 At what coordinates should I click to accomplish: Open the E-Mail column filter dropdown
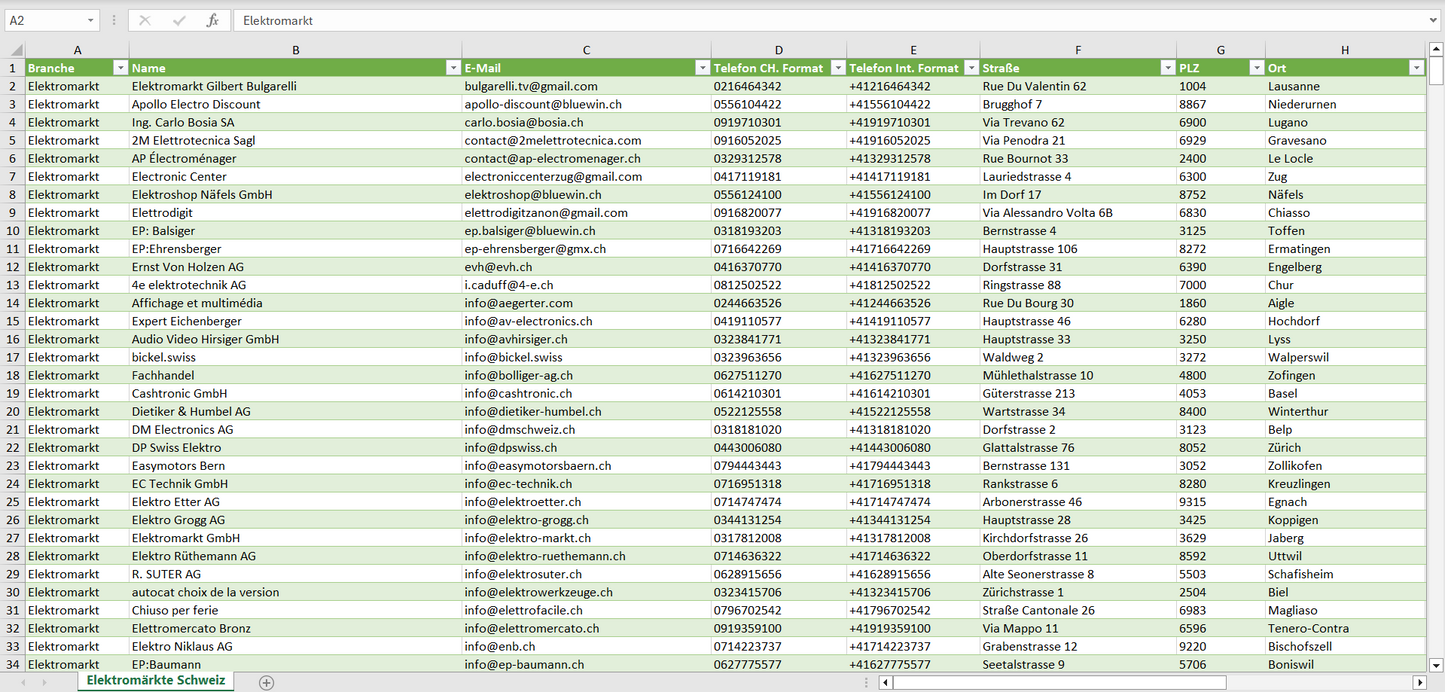(702, 68)
